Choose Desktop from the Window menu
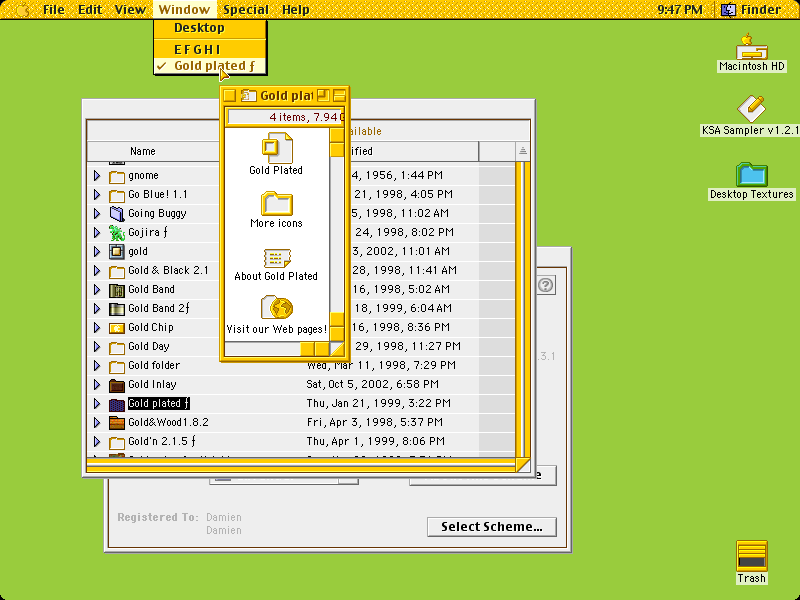This screenshot has height=600, width=800. [x=210, y=28]
